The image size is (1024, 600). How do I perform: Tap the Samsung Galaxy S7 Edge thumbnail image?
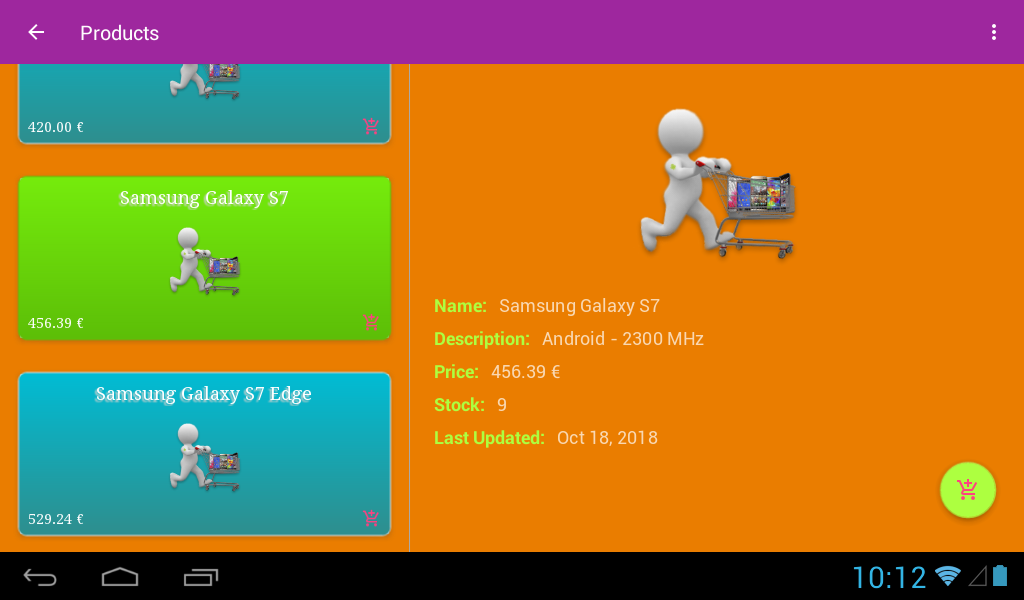204,457
